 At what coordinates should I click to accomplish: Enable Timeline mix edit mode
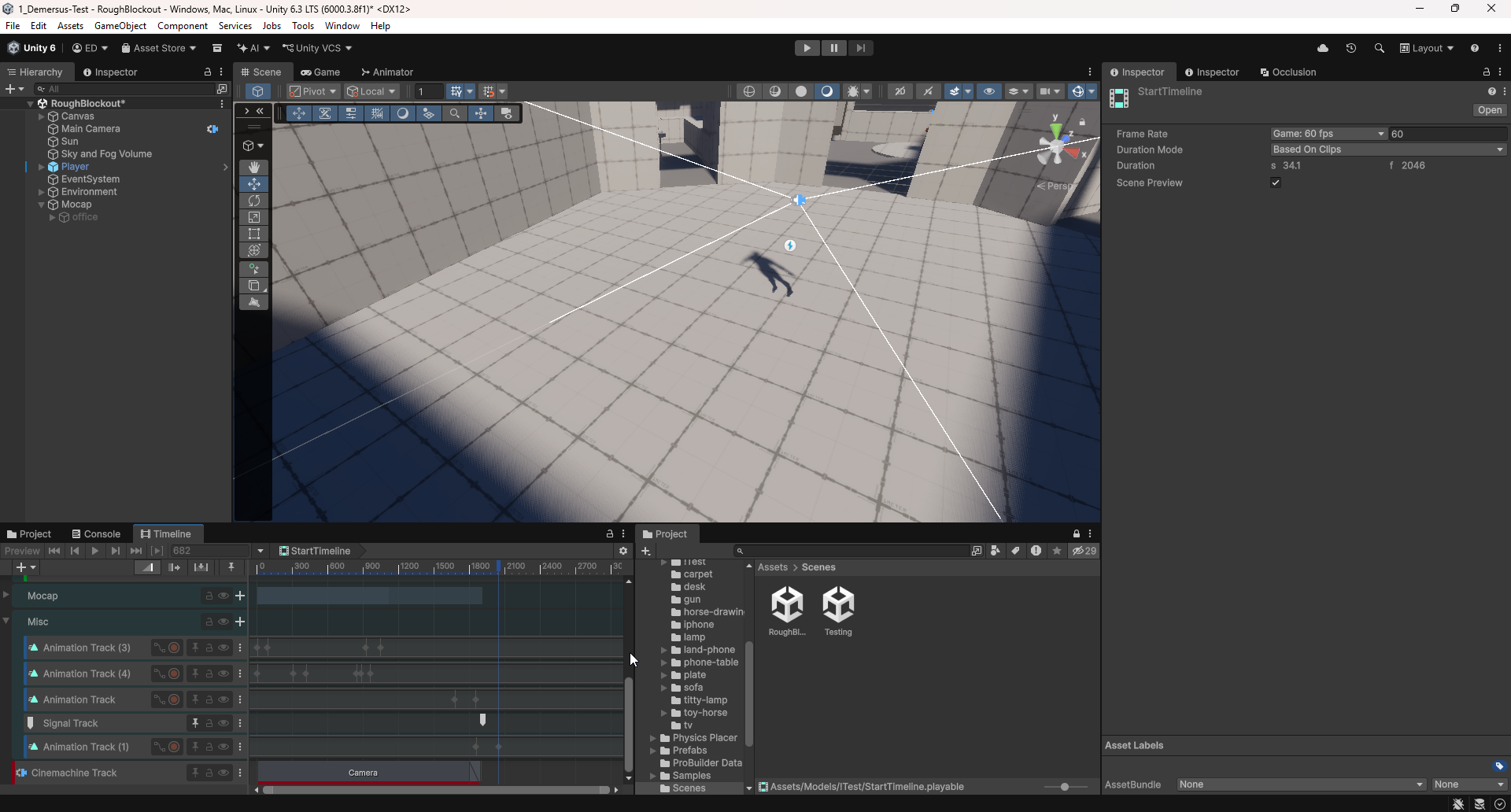(147, 567)
